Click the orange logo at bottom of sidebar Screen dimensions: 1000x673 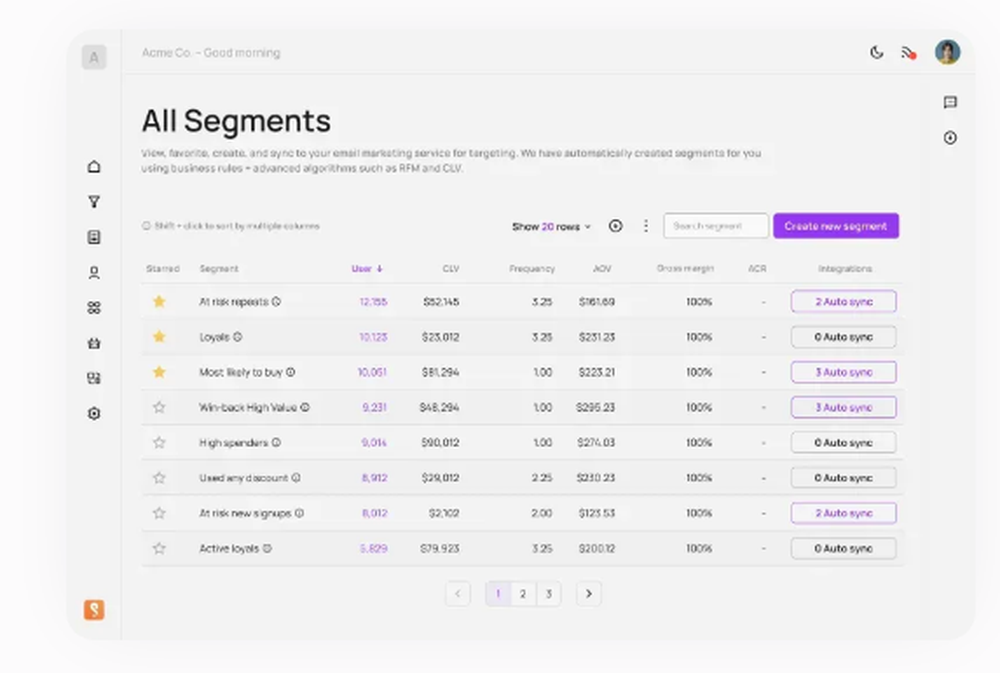[x=94, y=610]
